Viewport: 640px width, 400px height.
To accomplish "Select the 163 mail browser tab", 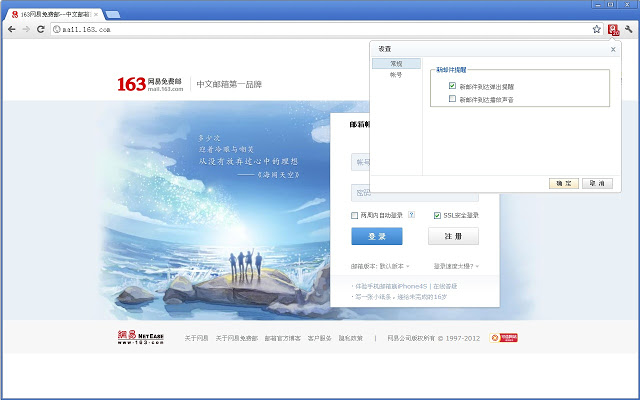I will pyautogui.click(x=54, y=14).
